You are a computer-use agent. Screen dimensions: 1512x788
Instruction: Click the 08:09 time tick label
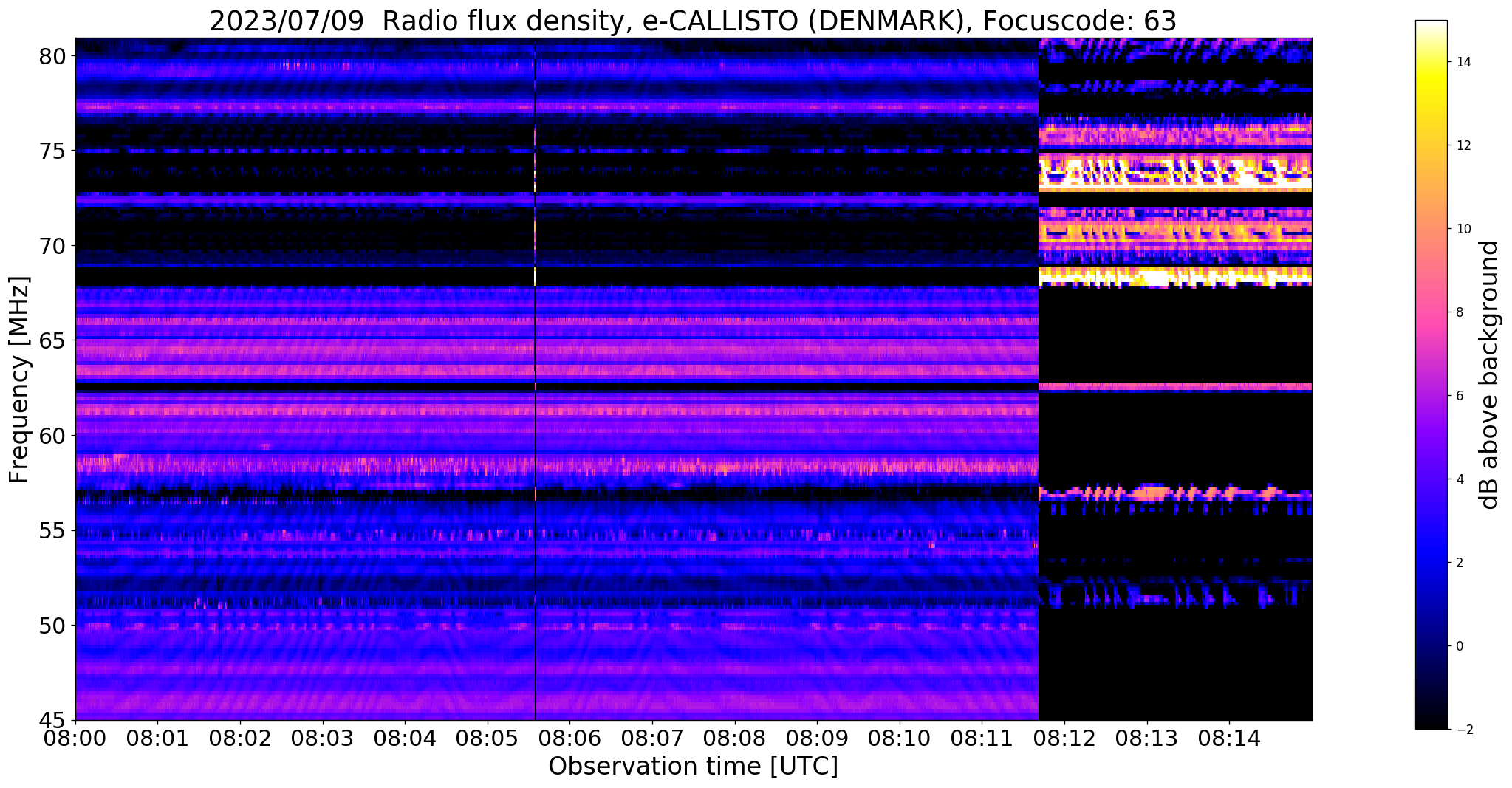coord(817,739)
